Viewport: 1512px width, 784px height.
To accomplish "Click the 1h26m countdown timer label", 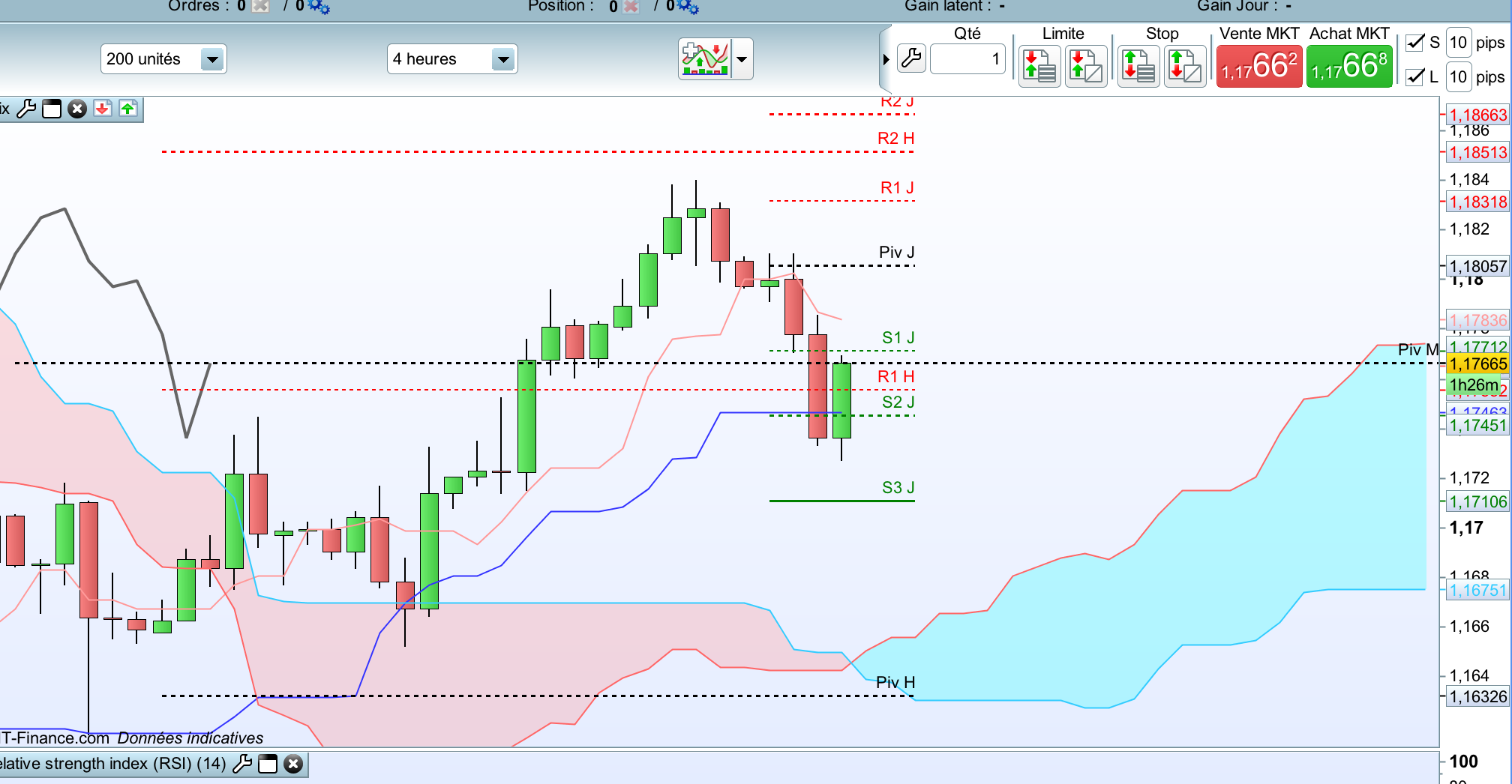I will (x=1473, y=385).
